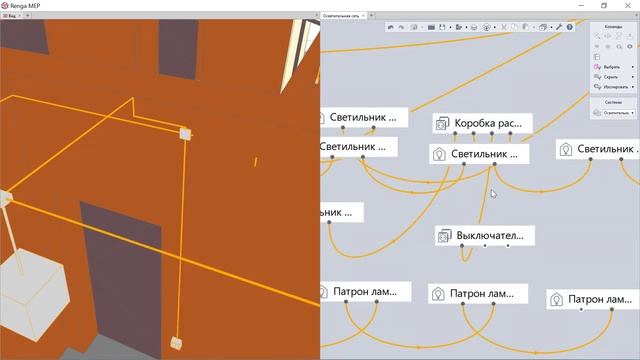Paste with clipboard icon
Image resolution: width=640 pixels, height=360 pixels.
coord(525,27)
